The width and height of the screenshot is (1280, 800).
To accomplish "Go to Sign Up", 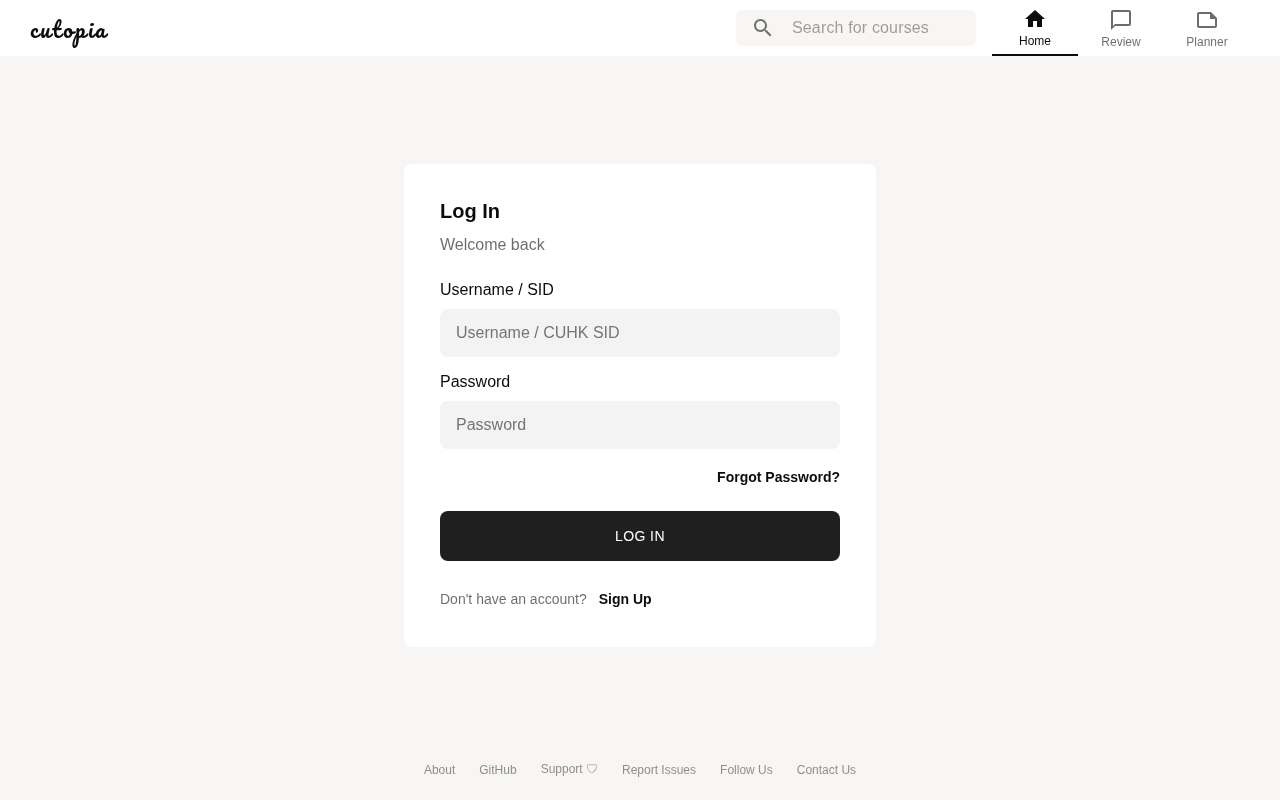I will pyautogui.click(x=625, y=599).
